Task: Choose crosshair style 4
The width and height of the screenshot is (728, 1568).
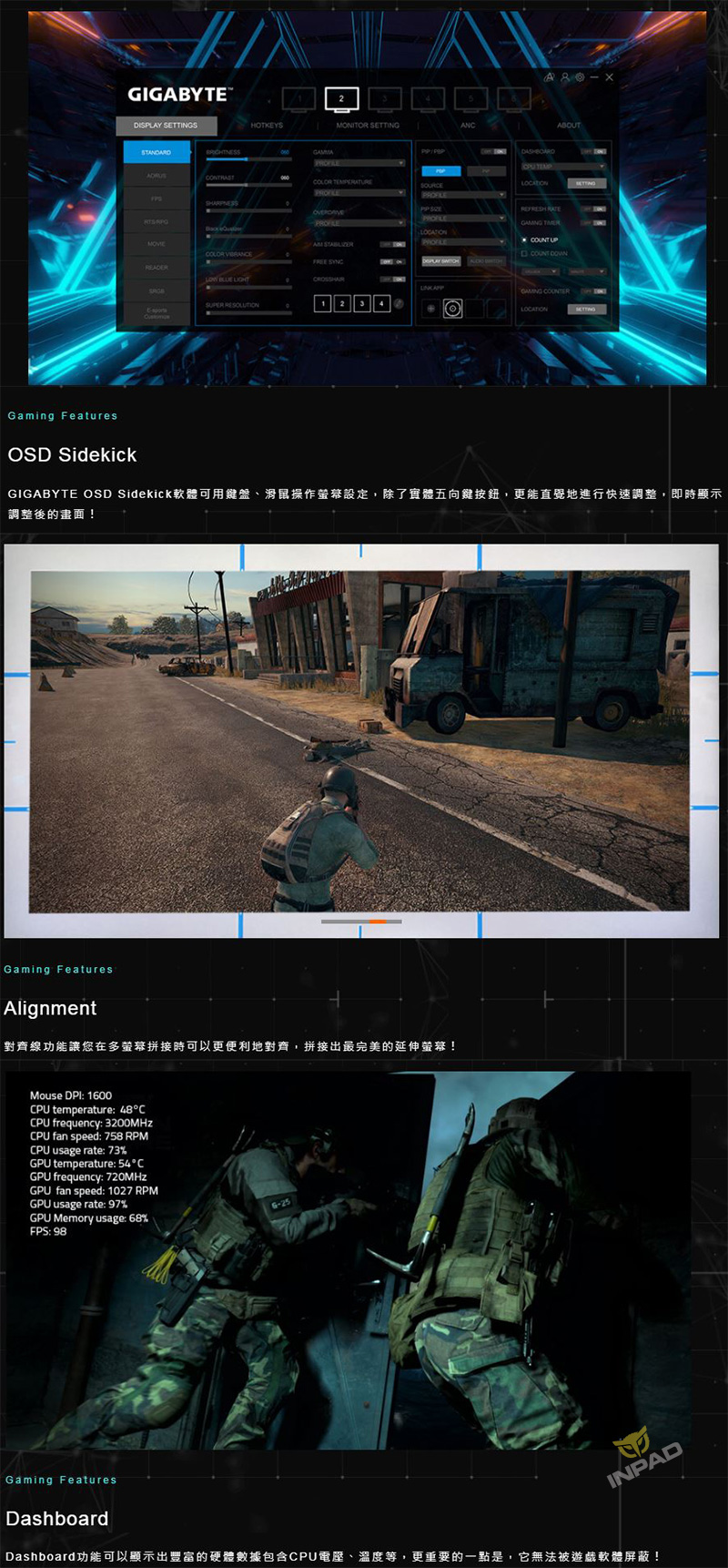Action: 382,303
